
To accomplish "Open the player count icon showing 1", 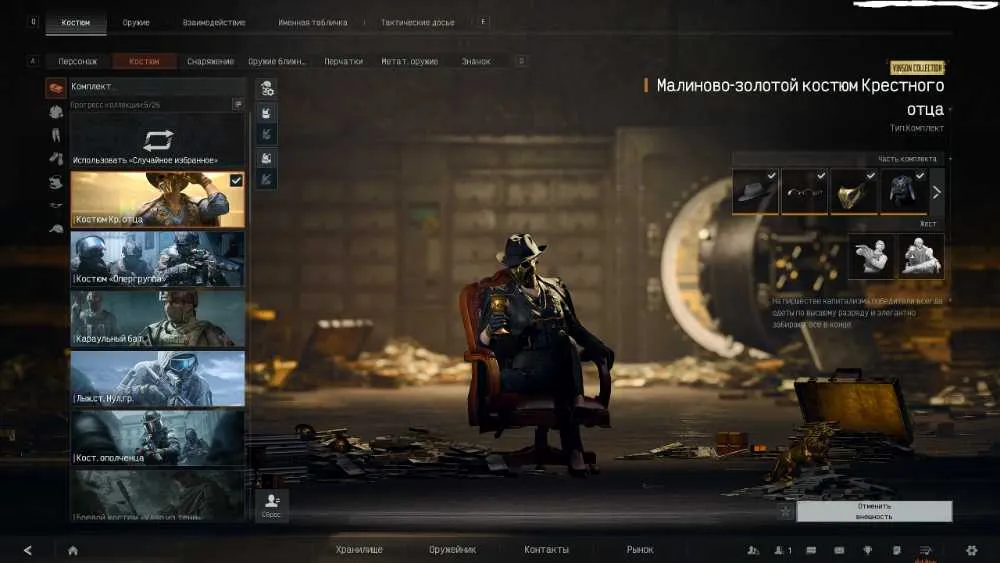I will 783,550.
